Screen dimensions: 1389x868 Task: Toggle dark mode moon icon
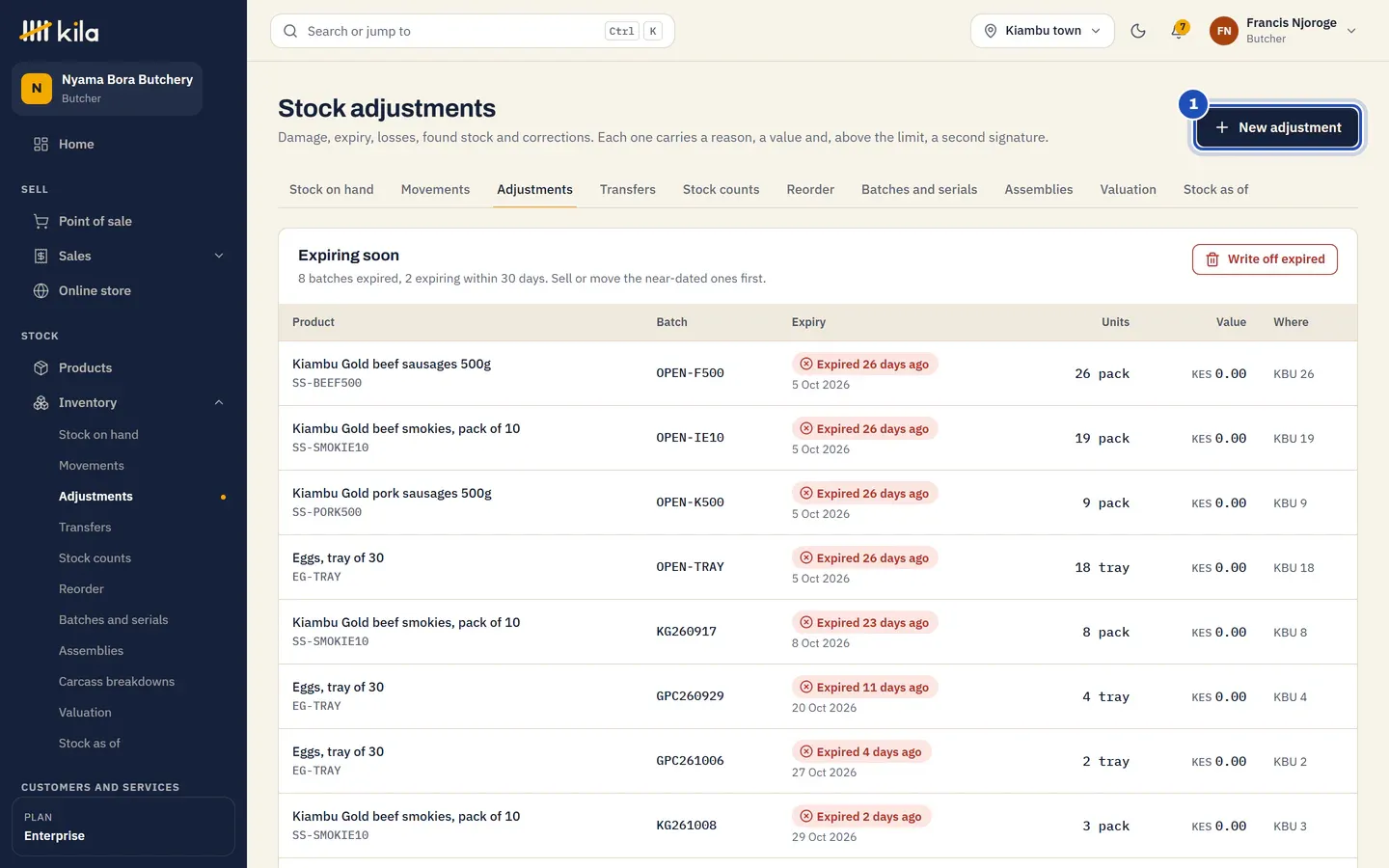(x=1138, y=31)
